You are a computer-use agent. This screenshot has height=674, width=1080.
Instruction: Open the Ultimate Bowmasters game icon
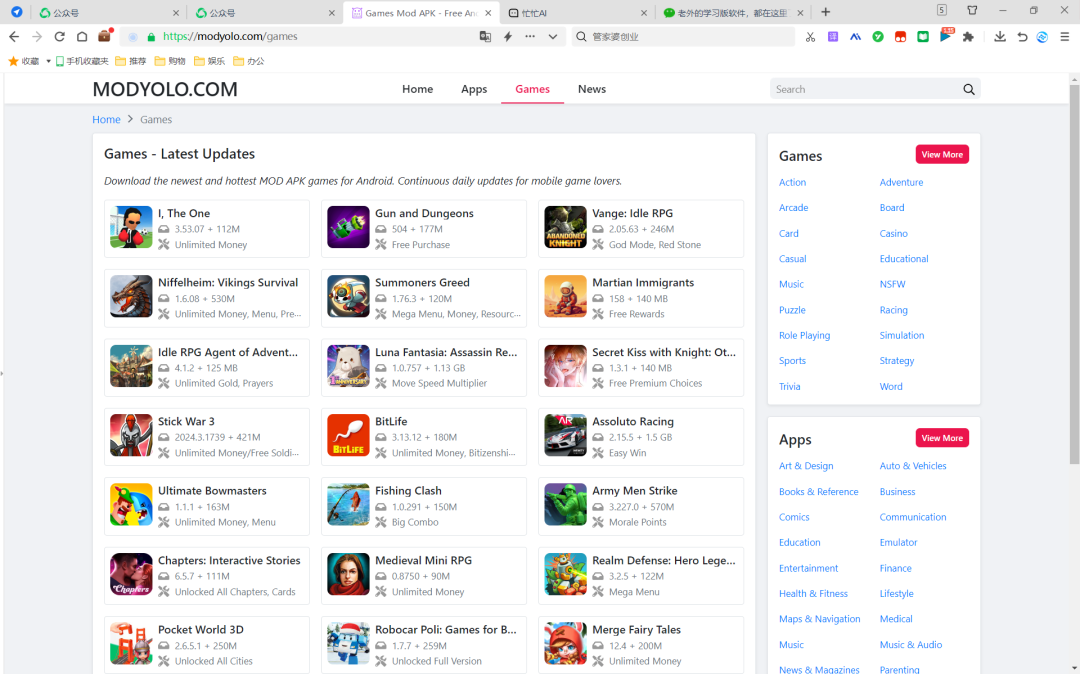131,505
